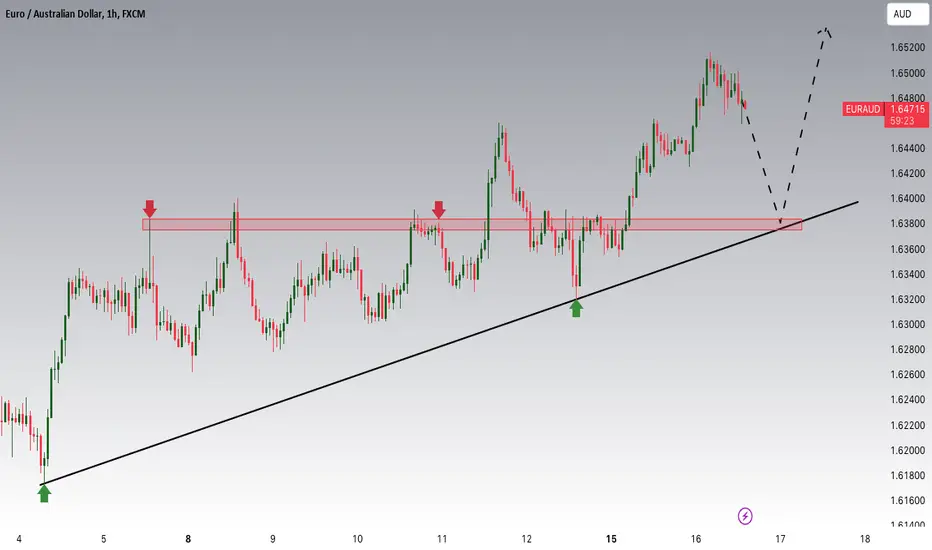
Task: Click date label 4 on time axis
Action: [19, 539]
